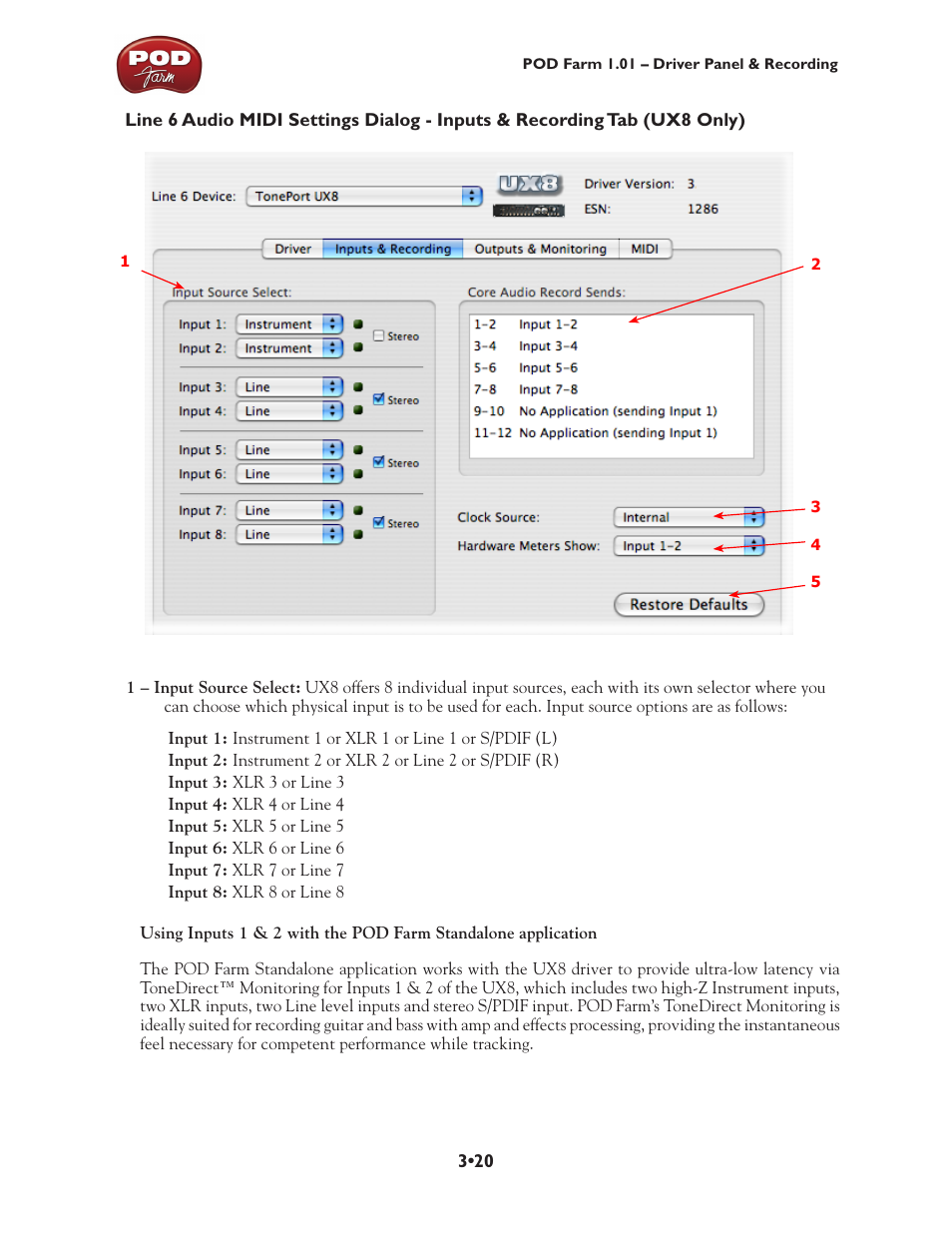Click the signal LED beside Input 6
Image resolution: width=952 pixels, height=1233 pixels.
pos(358,474)
